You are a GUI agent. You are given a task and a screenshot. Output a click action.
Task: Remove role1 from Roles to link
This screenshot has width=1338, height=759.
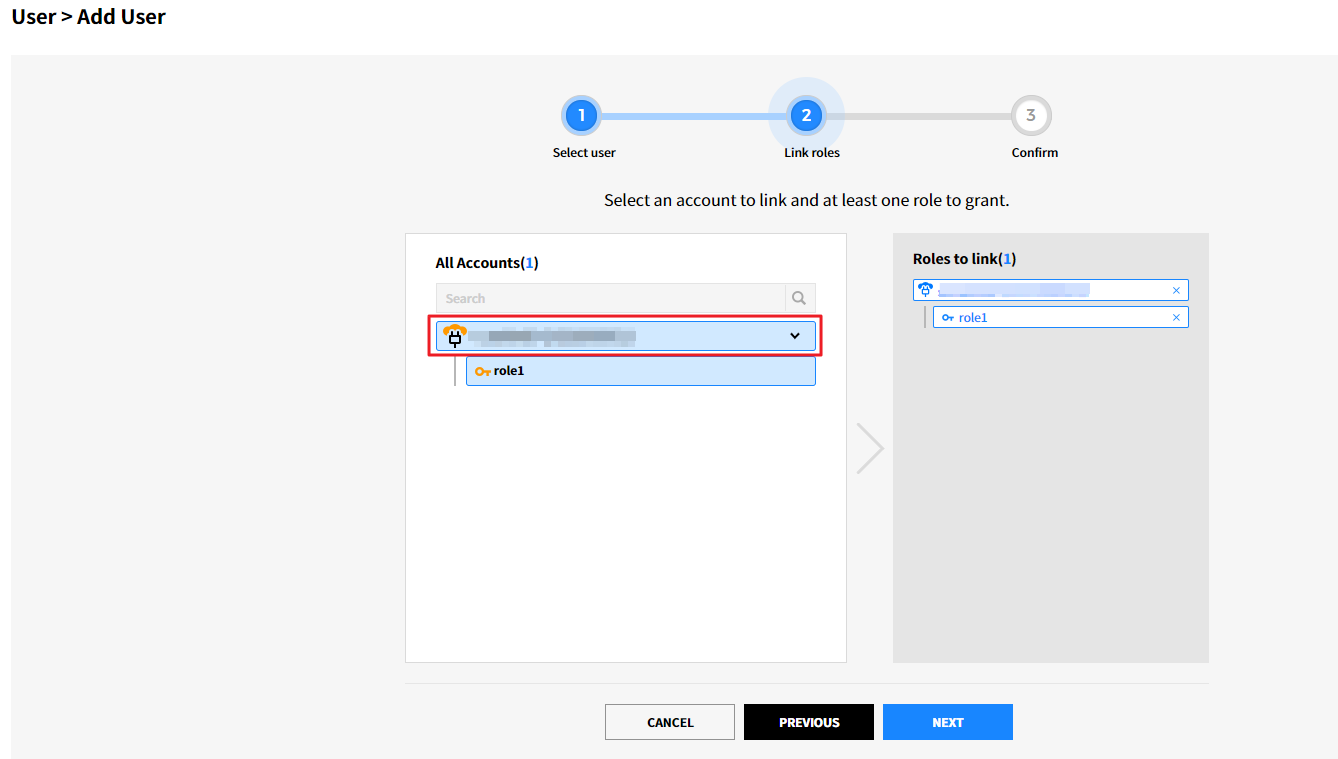1176,318
